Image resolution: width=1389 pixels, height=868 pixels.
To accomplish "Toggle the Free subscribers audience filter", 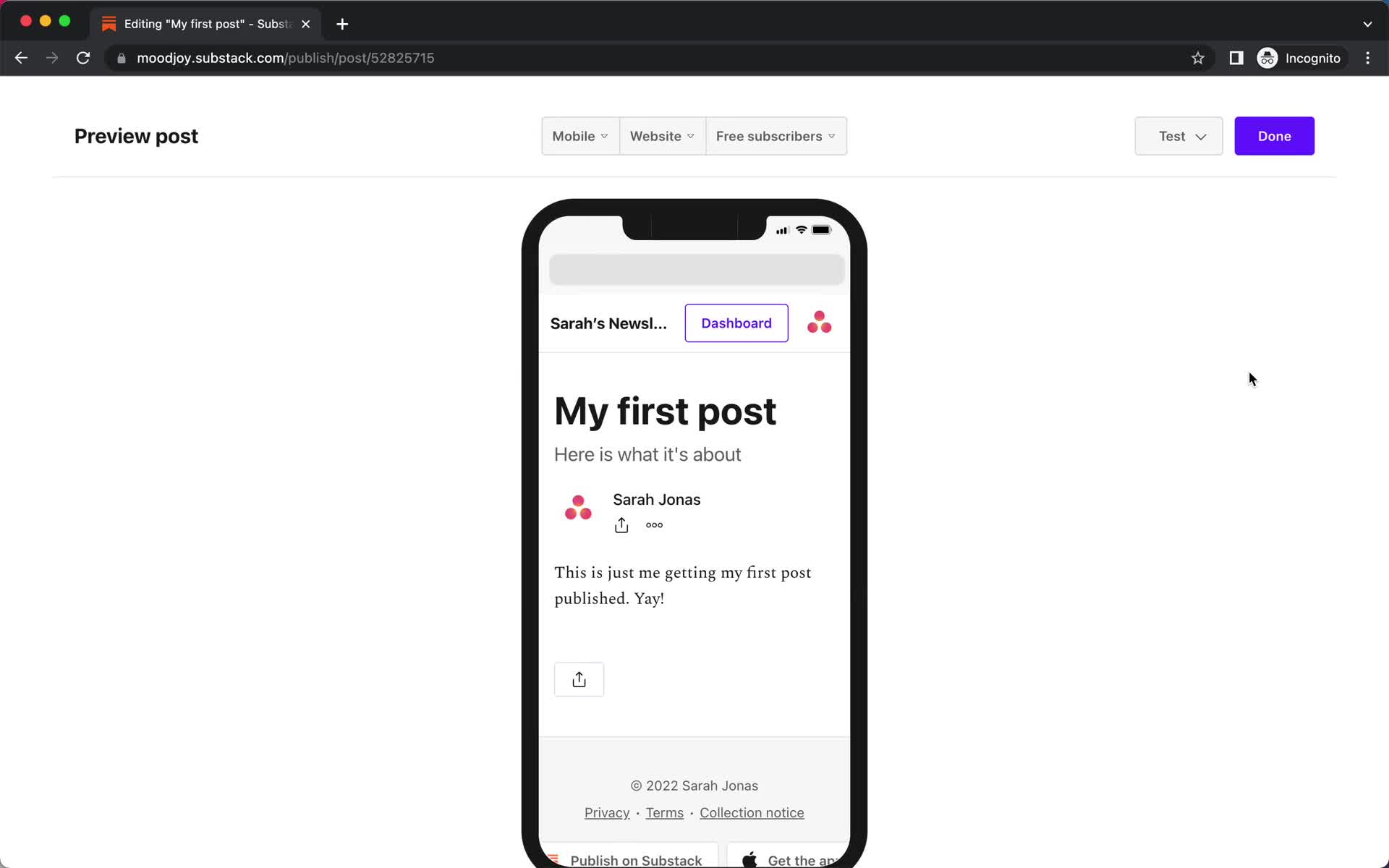I will click(x=775, y=136).
